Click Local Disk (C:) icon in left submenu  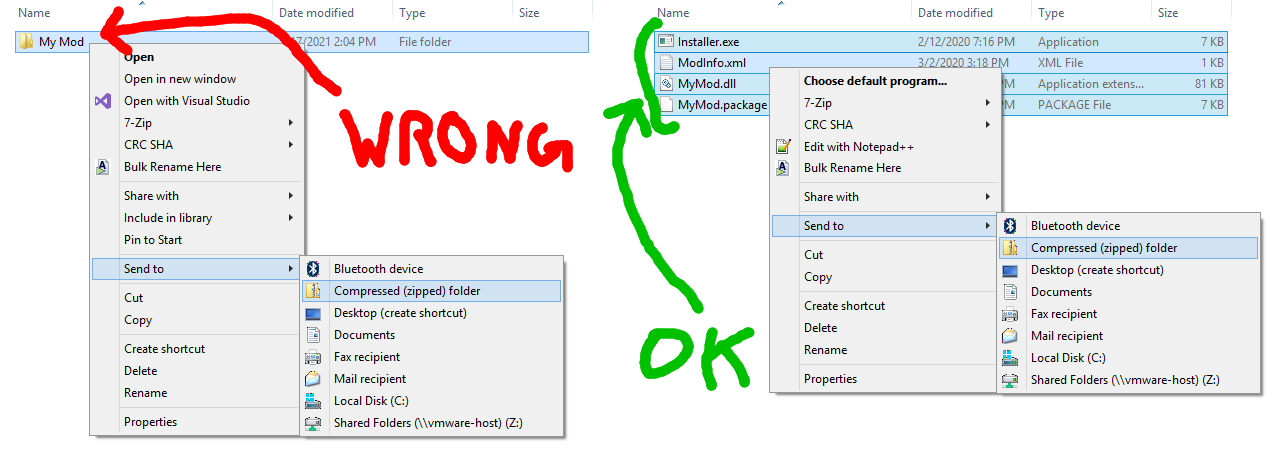point(313,401)
